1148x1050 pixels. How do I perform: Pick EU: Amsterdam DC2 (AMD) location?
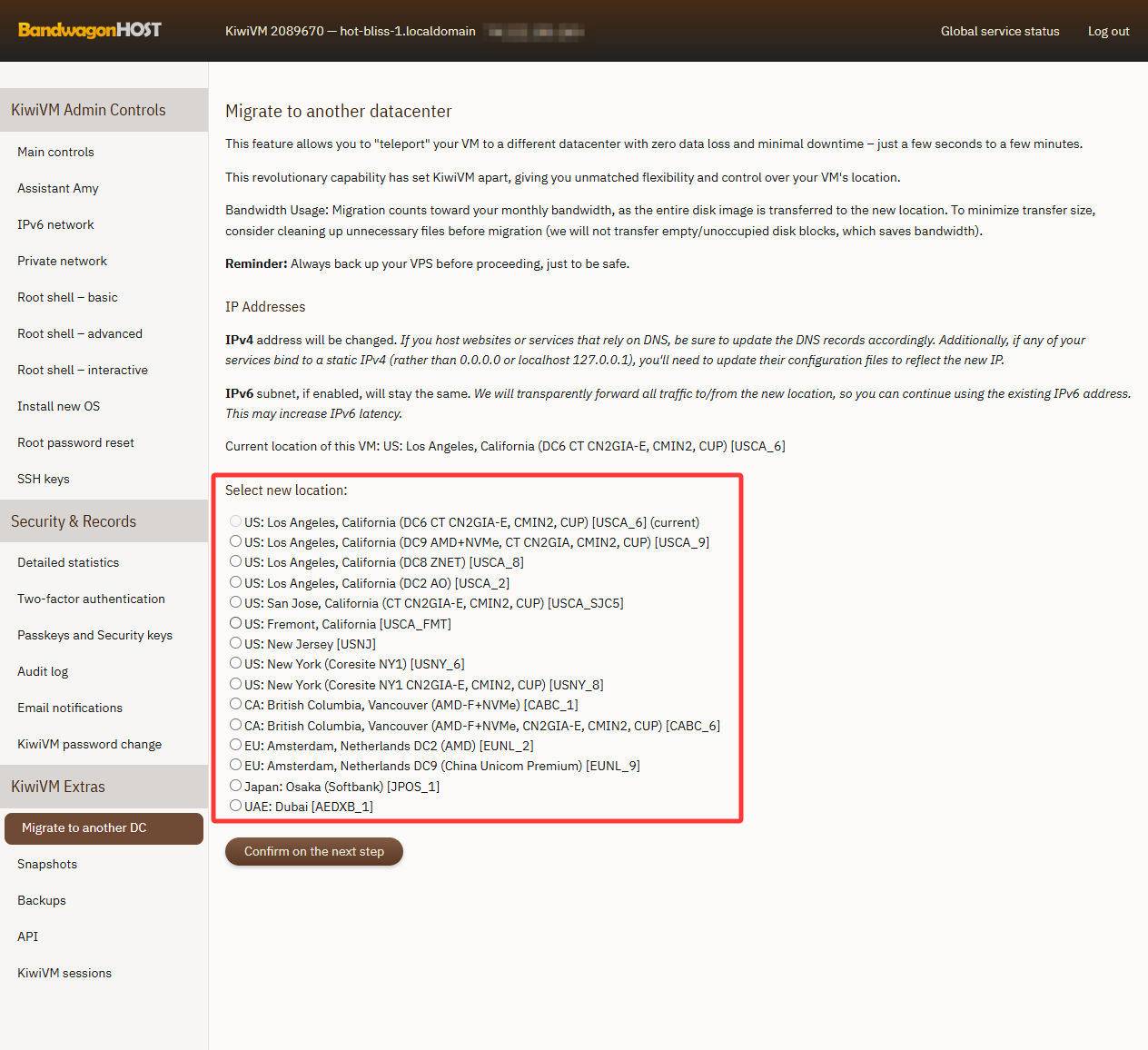(x=236, y=745)
